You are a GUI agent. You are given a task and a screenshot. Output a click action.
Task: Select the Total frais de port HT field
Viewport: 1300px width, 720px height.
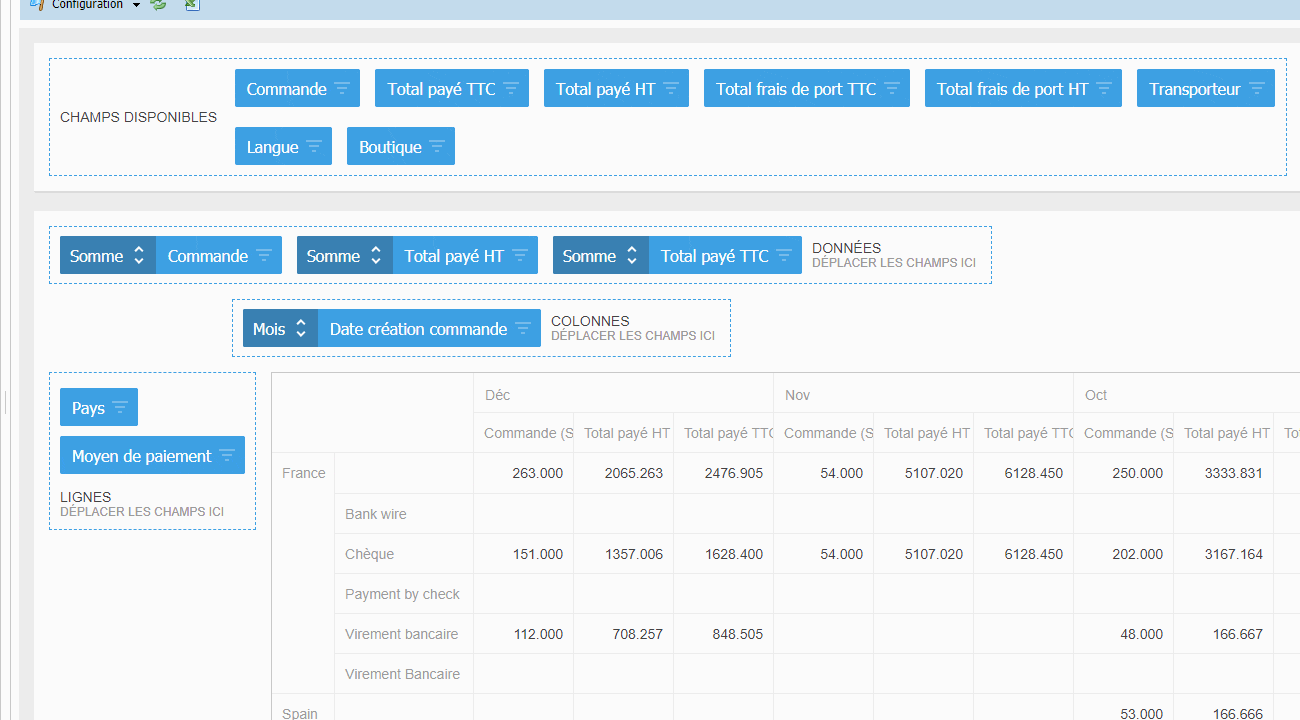point(1012,89)
